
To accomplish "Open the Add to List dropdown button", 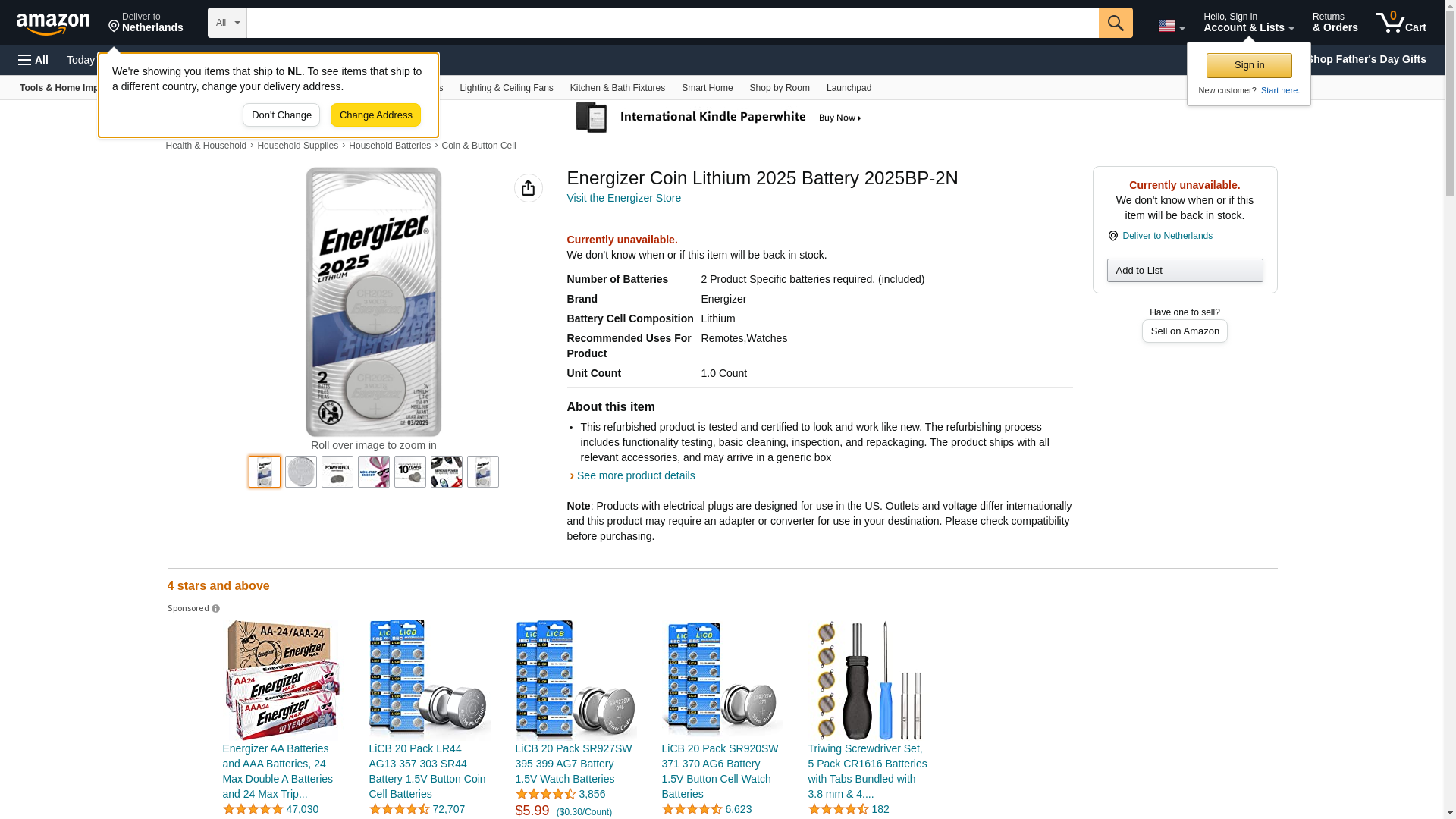I will pyautogui.click(x=1184, y=271).
